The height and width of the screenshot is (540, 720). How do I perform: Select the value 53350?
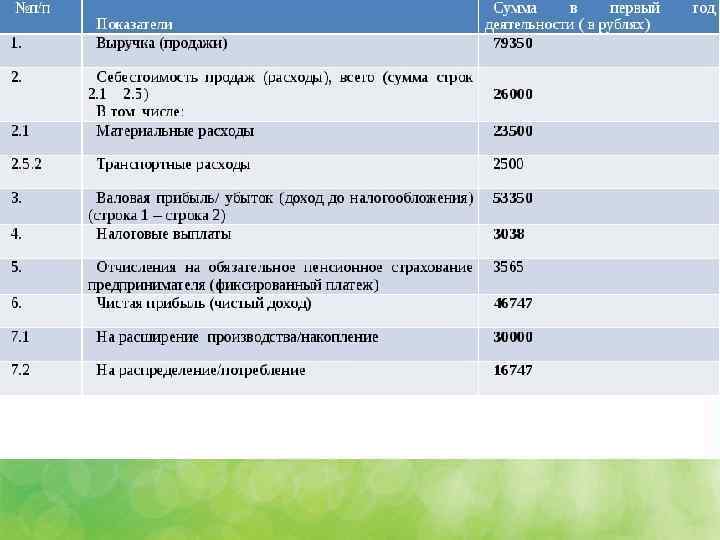[512, 198]
